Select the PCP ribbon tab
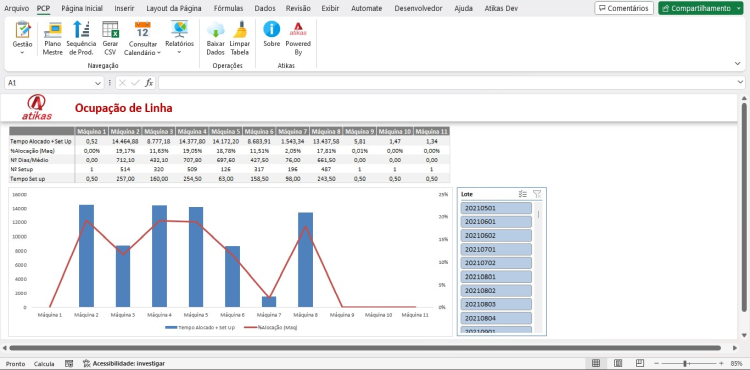 [44, 8]
